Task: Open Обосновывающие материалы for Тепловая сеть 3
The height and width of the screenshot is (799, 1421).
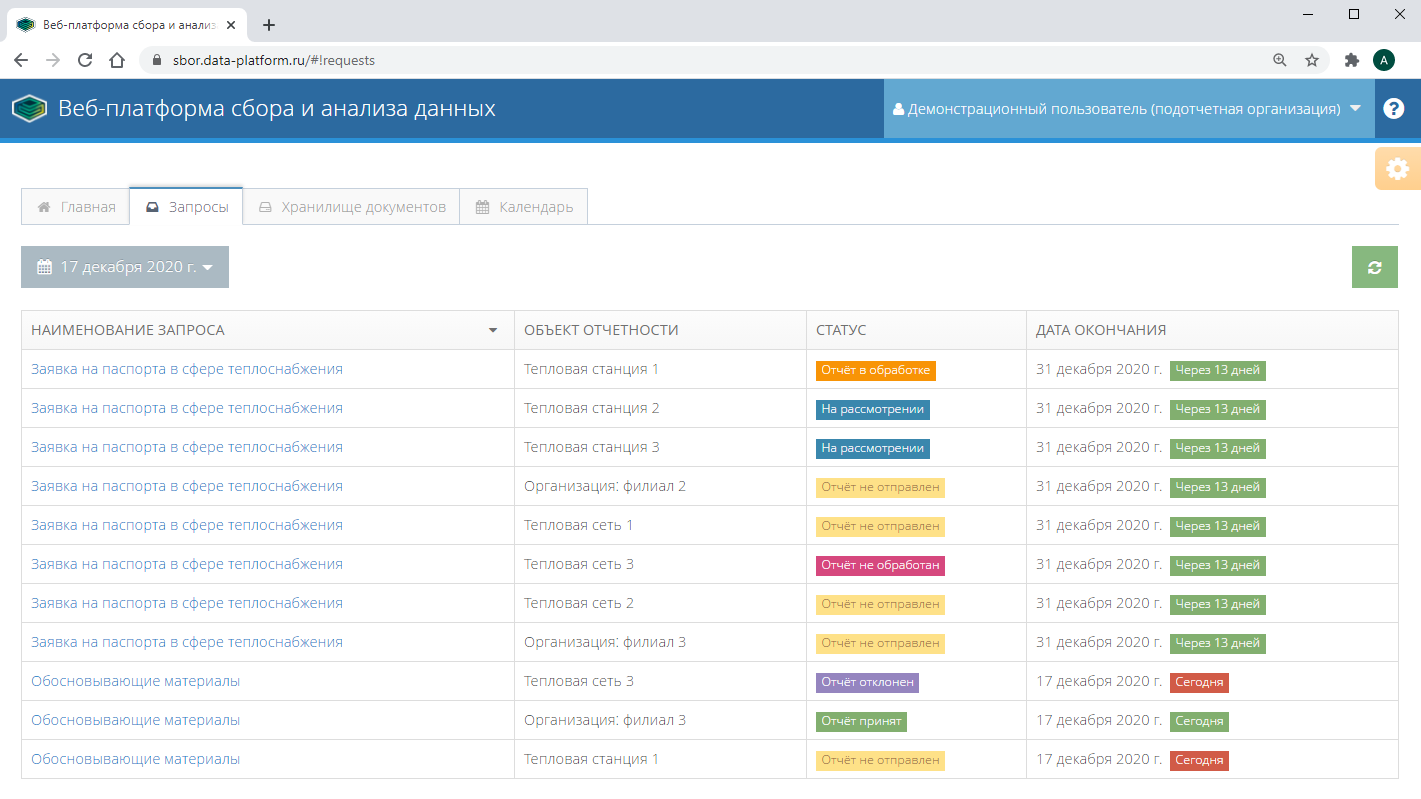Action: tap(135, 681)
